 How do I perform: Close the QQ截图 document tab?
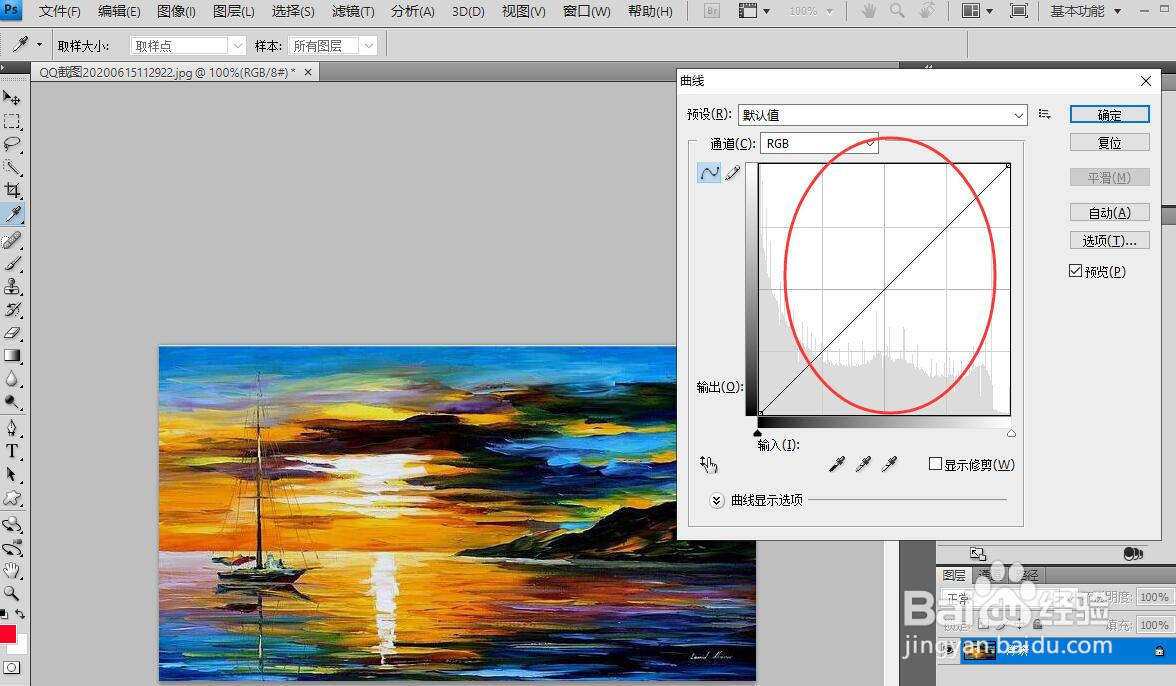tap(308, 72)
